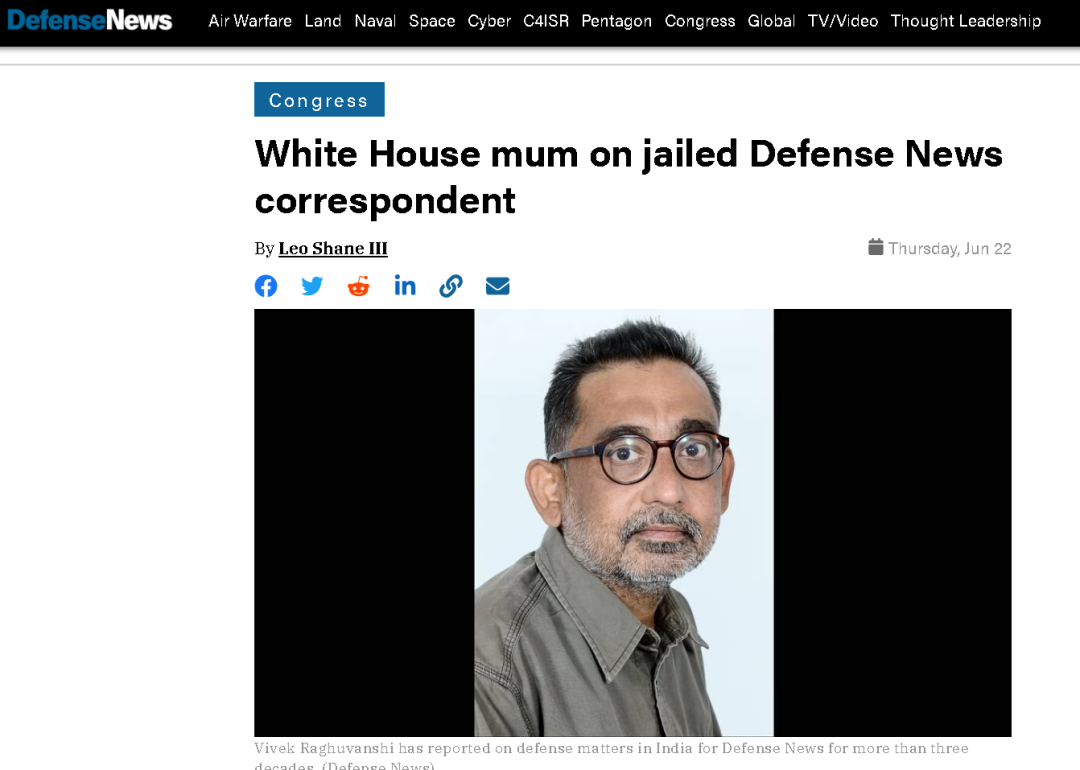Navigate to Naval section
This screenshot has width=1080, height=770.
pyautogui.click(x=375, y=21)
